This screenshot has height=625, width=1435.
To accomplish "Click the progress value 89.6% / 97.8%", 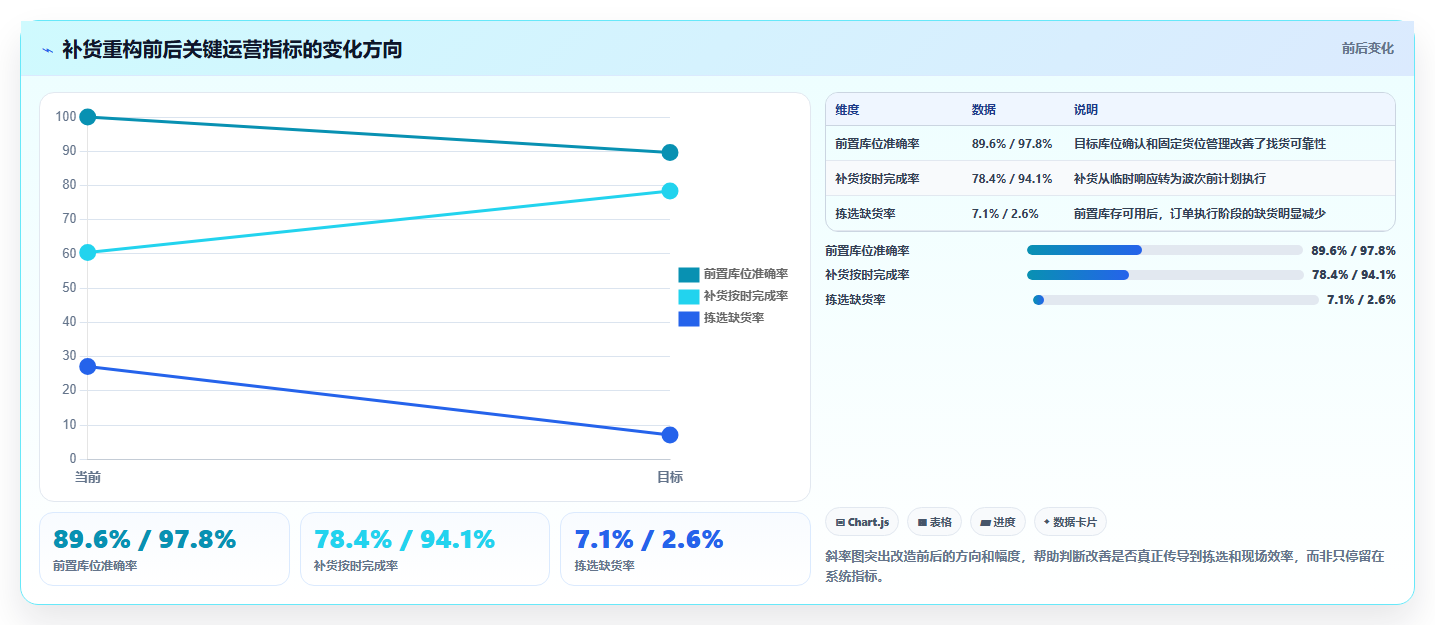I will point(1353,251).
